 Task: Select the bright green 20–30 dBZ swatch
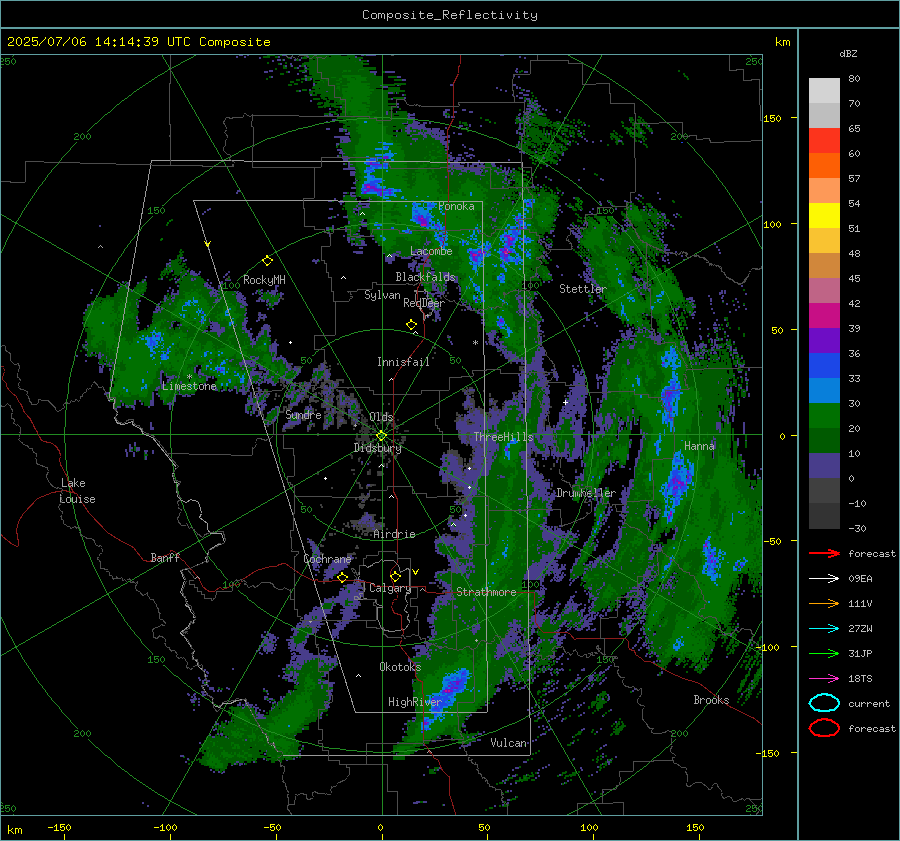(x=824, y=415)
